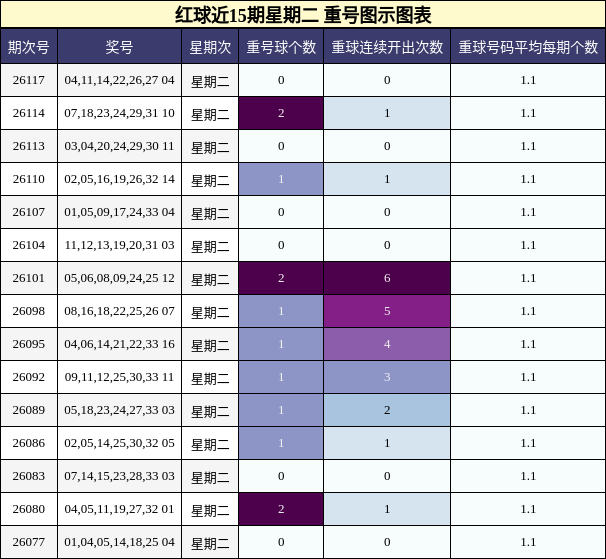
Task: Click average value 1.1 in row 26101
Action: click(528, 278)
